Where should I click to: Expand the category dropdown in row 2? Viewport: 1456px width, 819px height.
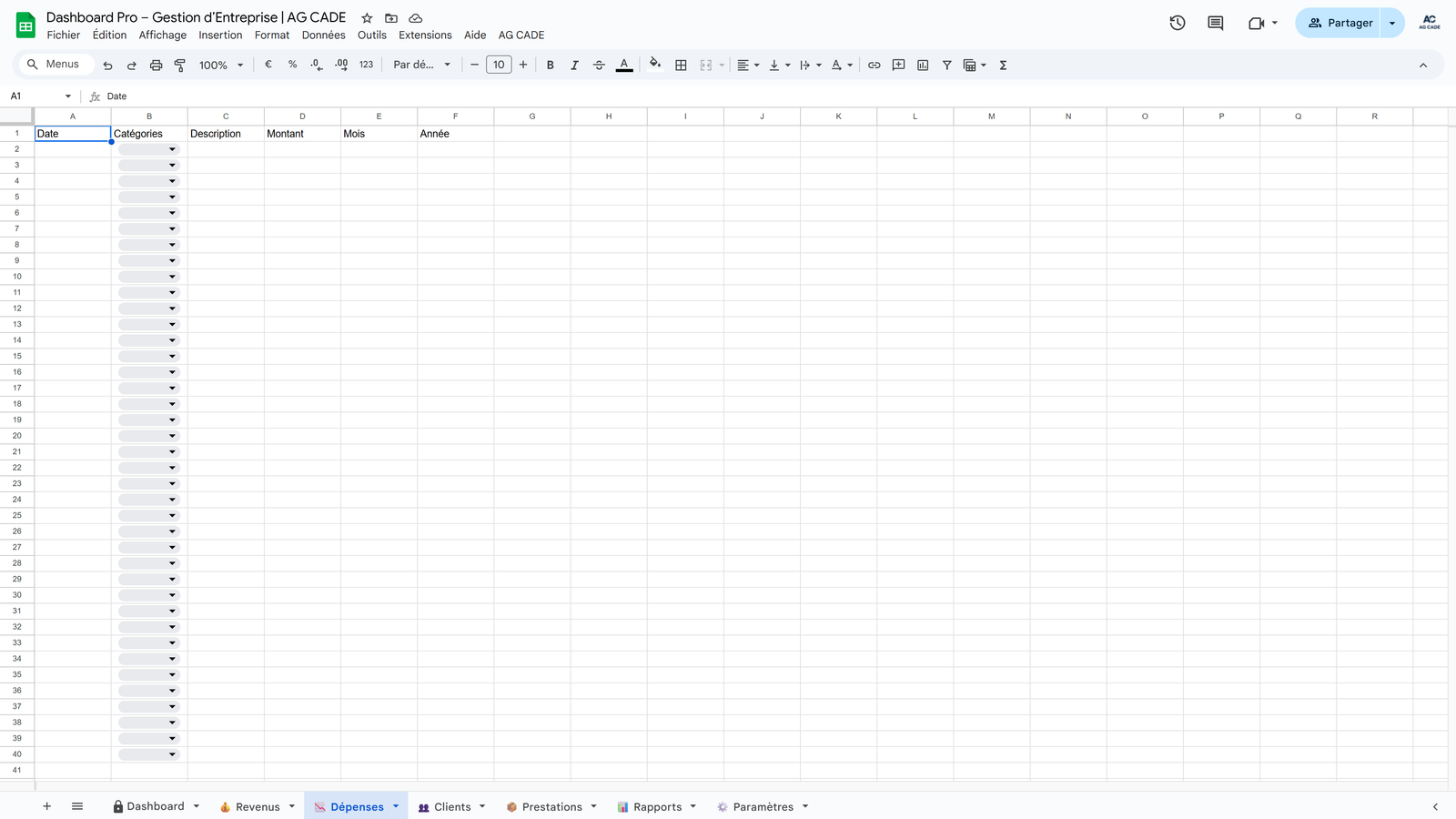(x=172, y=149)
